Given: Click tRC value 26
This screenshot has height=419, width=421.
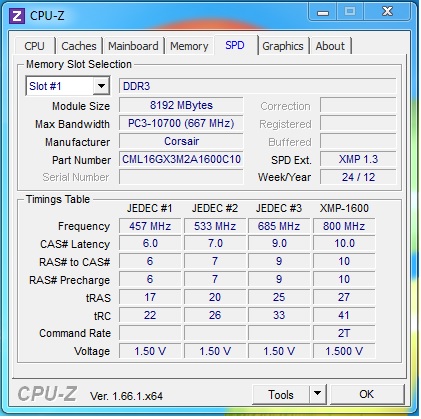Looking at the screenshot, I should click(x=215, y=315).
